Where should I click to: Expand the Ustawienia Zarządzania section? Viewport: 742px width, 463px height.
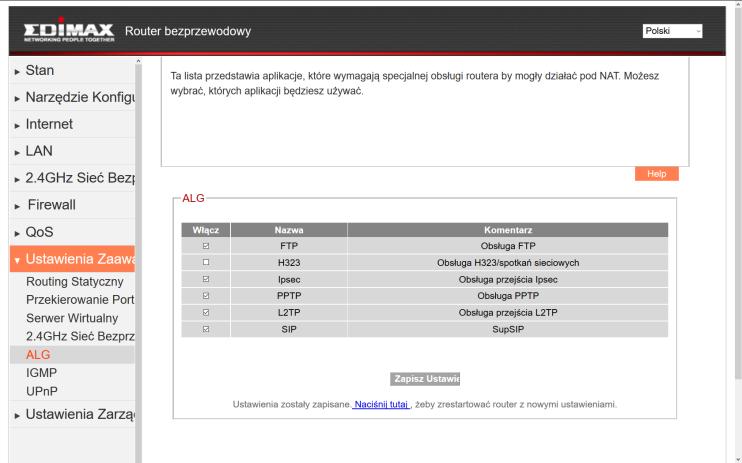(x=72, y=414)
